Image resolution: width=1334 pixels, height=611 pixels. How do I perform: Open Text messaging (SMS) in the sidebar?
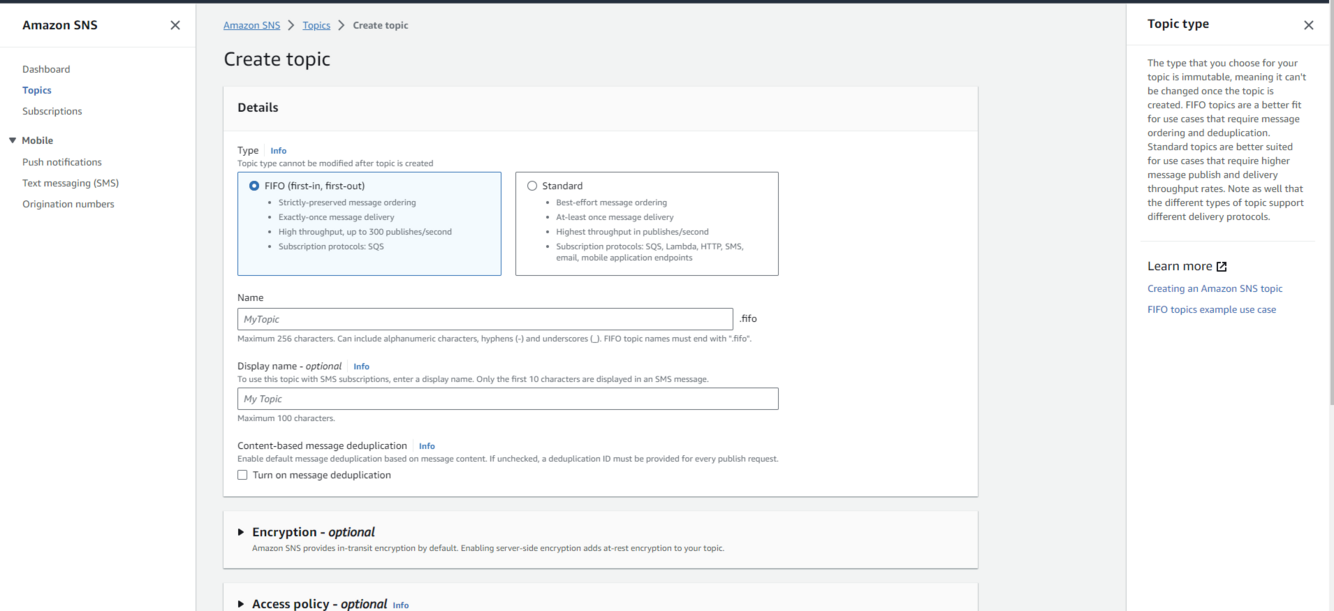[x=70, y=183]
